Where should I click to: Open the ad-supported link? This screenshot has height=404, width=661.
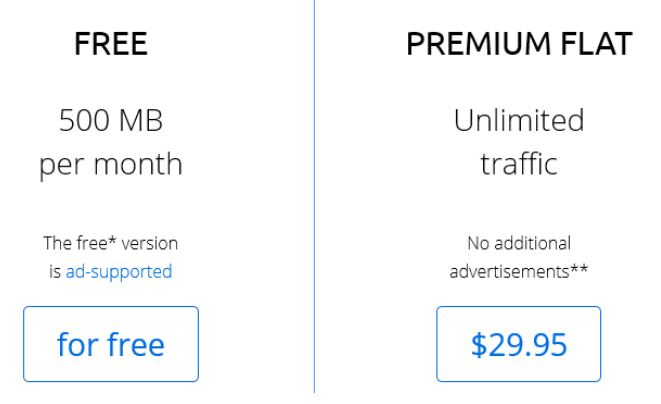pyautogui.click(x=119, y=272)
